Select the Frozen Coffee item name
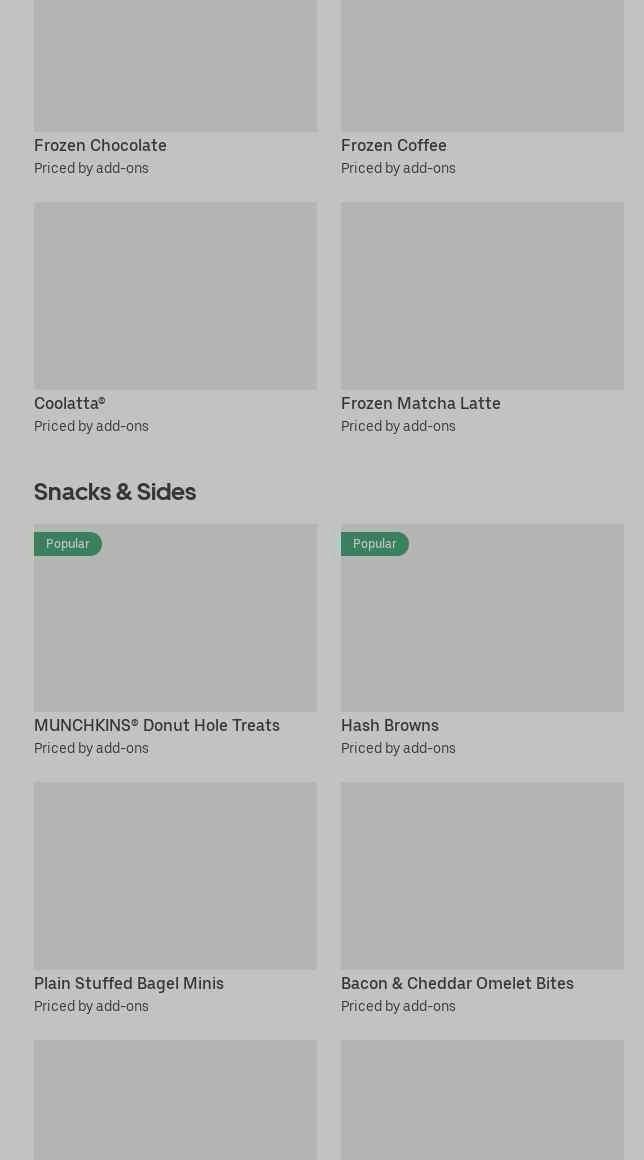This screenshot has height=1160, width=644. (x=393, y=146)
